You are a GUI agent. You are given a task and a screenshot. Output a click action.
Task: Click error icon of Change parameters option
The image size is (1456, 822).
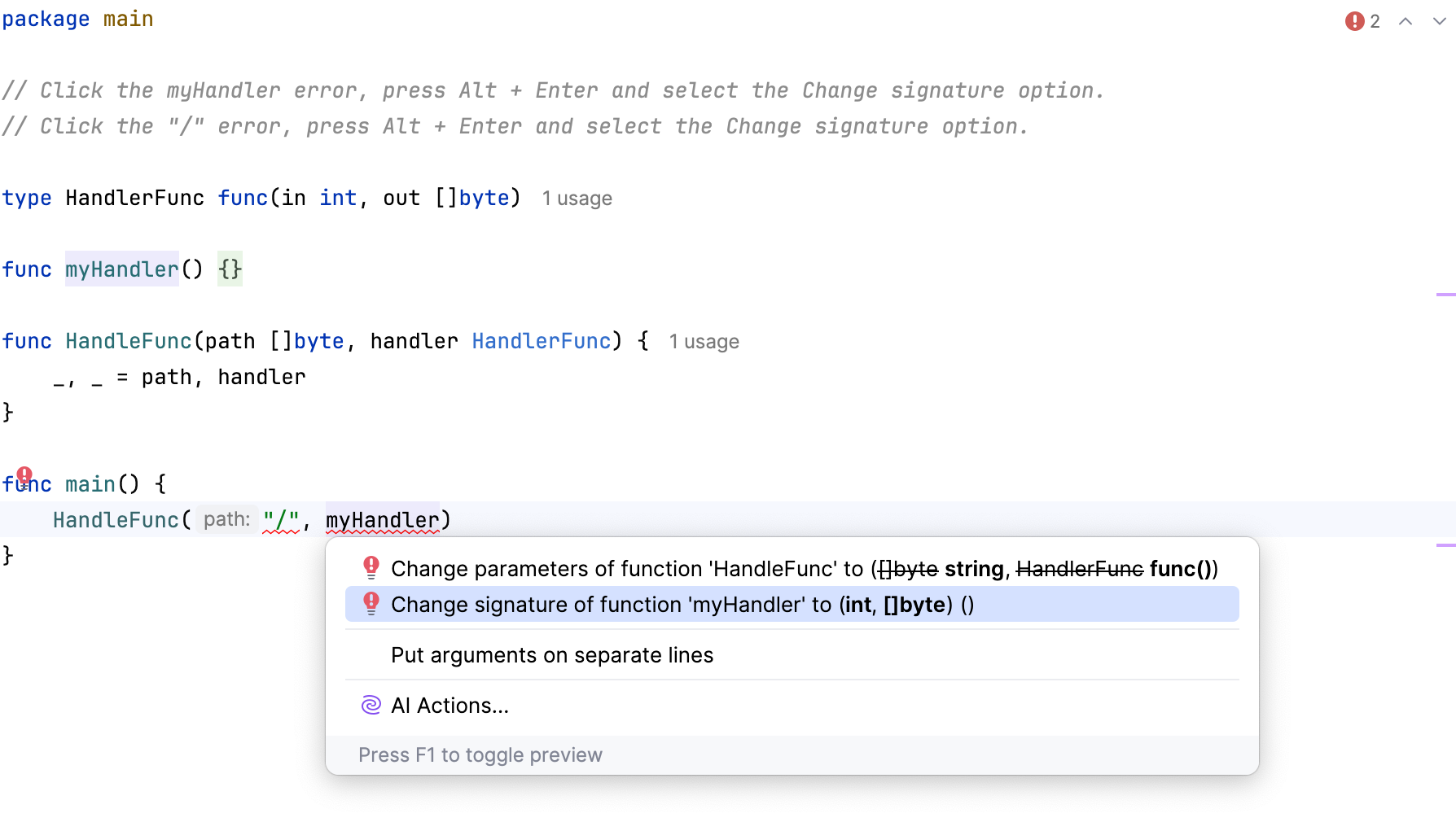371,567
